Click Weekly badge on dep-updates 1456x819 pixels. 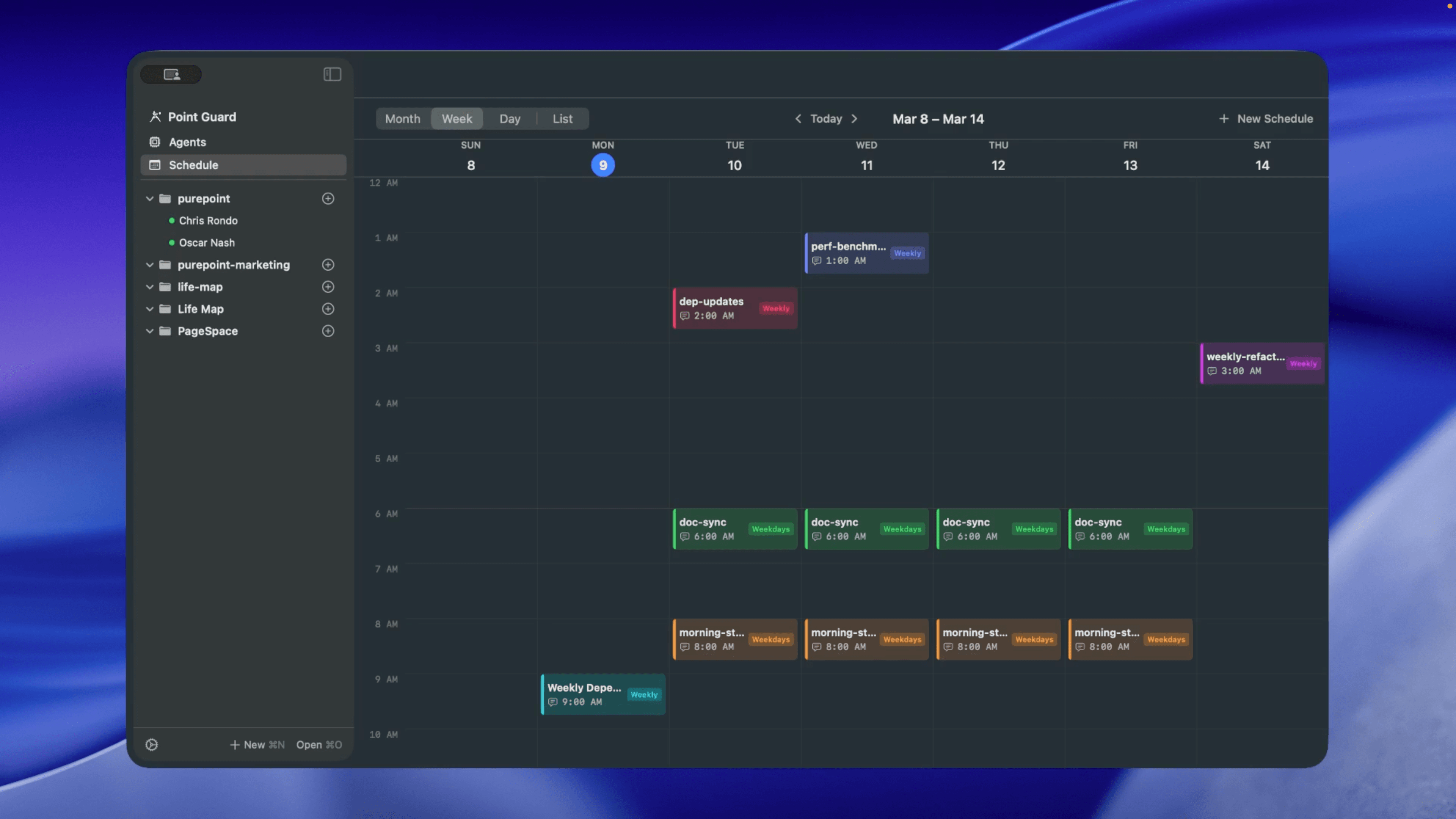pyautogui.click(x=775, y=308)
